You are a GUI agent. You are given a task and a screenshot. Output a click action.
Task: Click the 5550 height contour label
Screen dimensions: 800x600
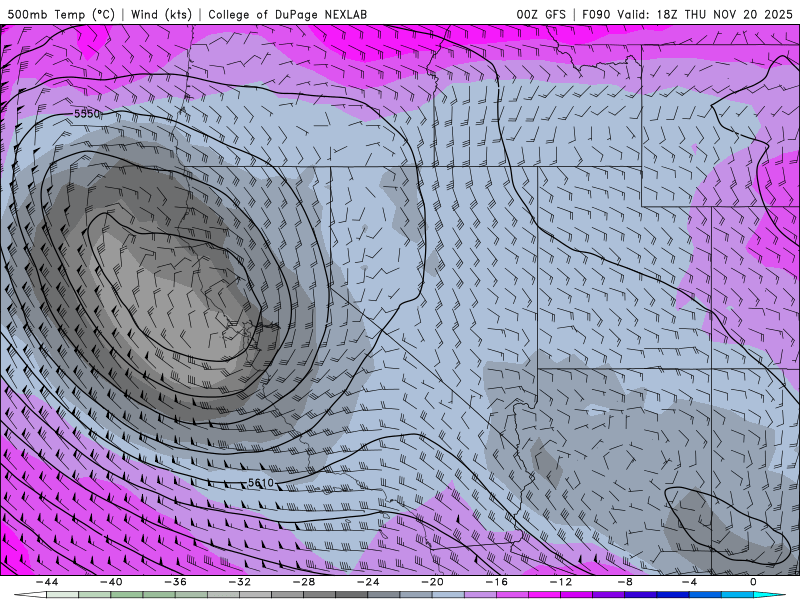point(87,114)
